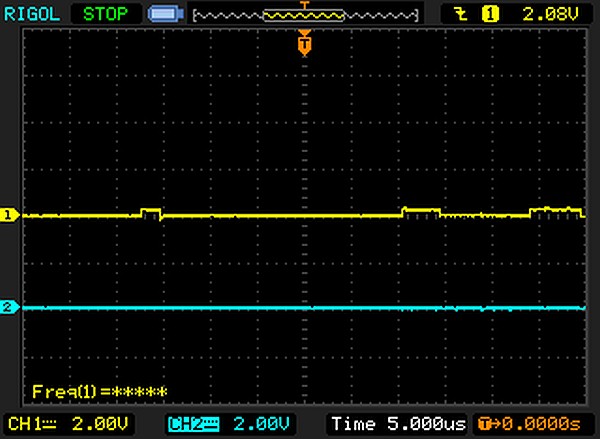Open the CH2 2.00V scale setting
The image size is (600, 439).
click(262, 423)
